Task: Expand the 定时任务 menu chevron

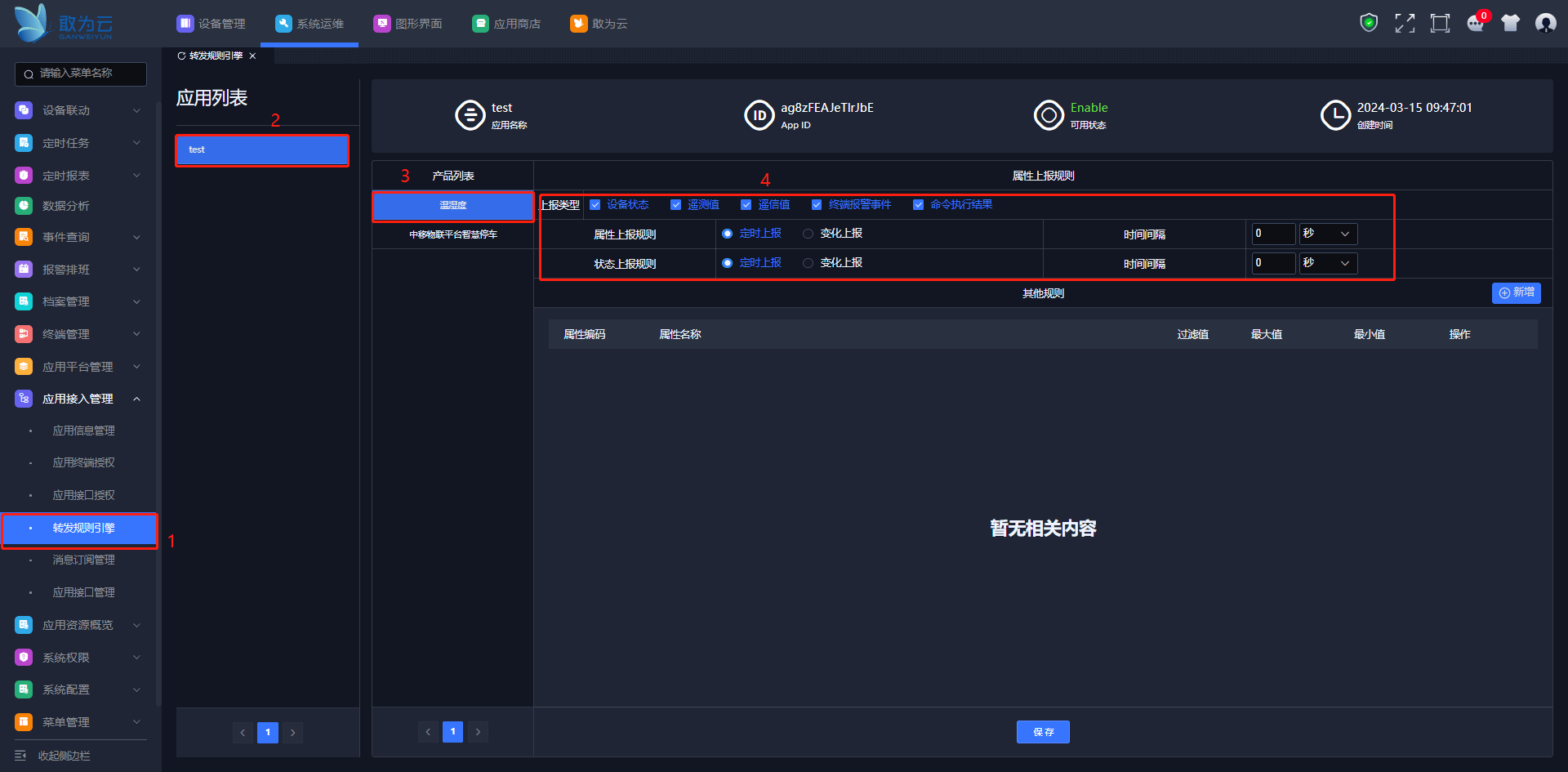Action: point(136,143)
